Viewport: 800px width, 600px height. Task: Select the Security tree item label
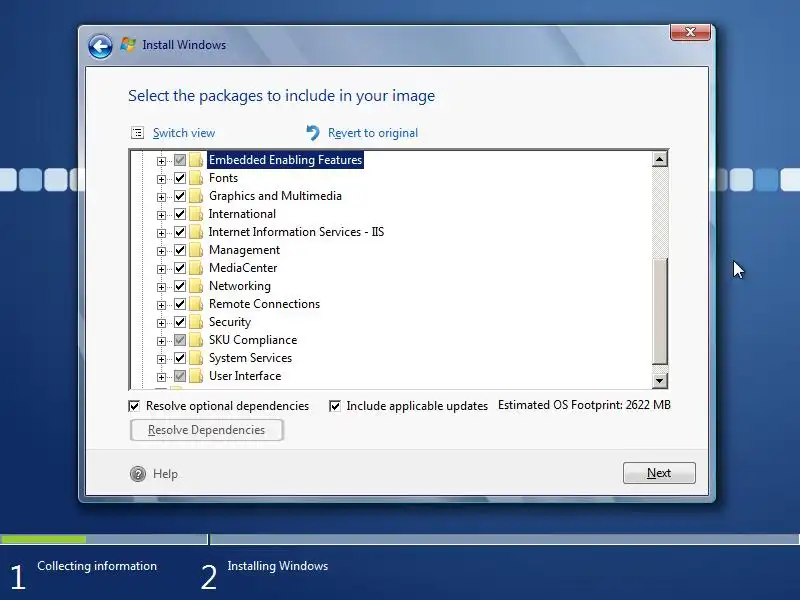tap(230, 322)
